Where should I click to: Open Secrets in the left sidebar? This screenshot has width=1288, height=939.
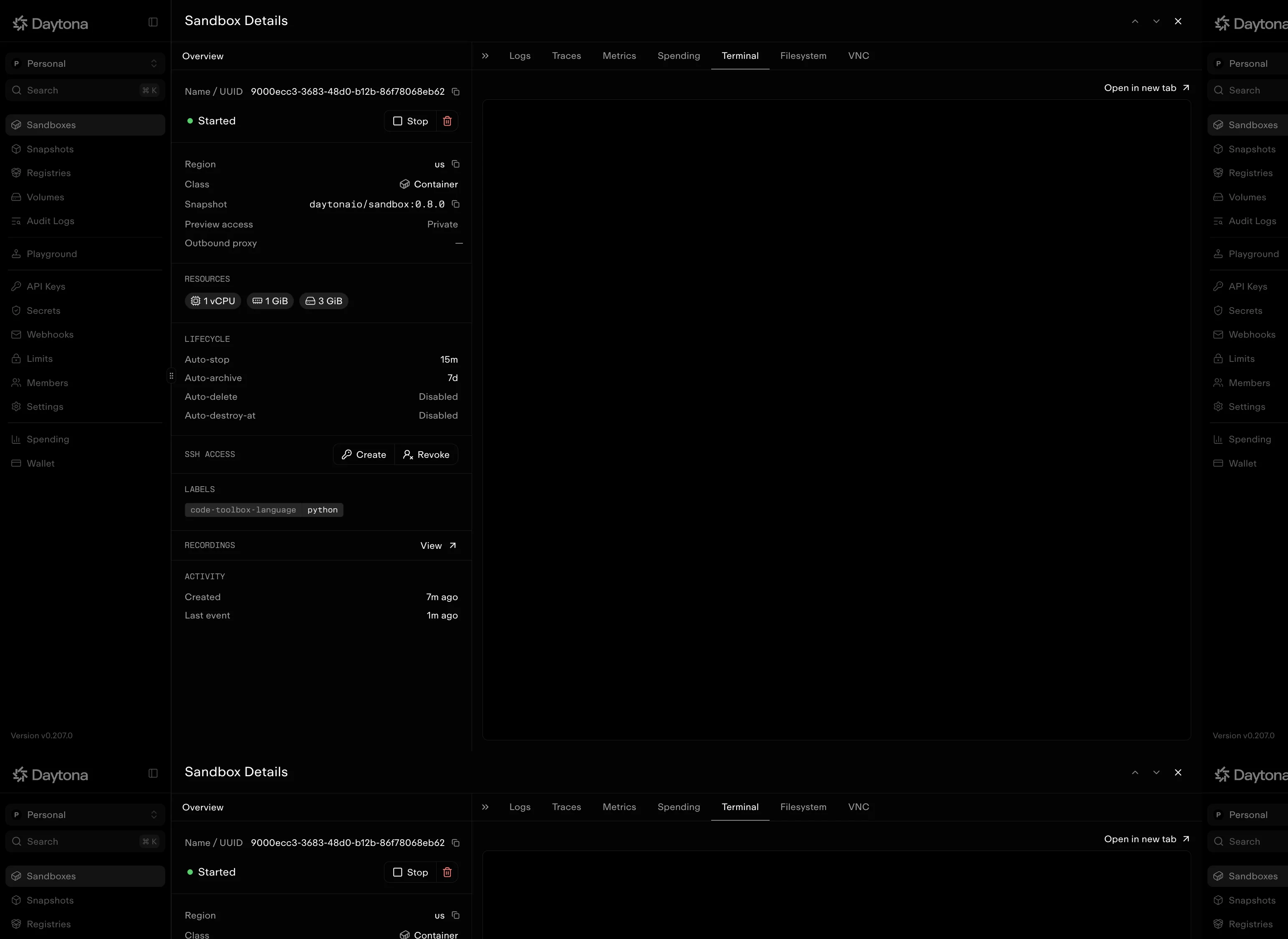pos(85,311)
